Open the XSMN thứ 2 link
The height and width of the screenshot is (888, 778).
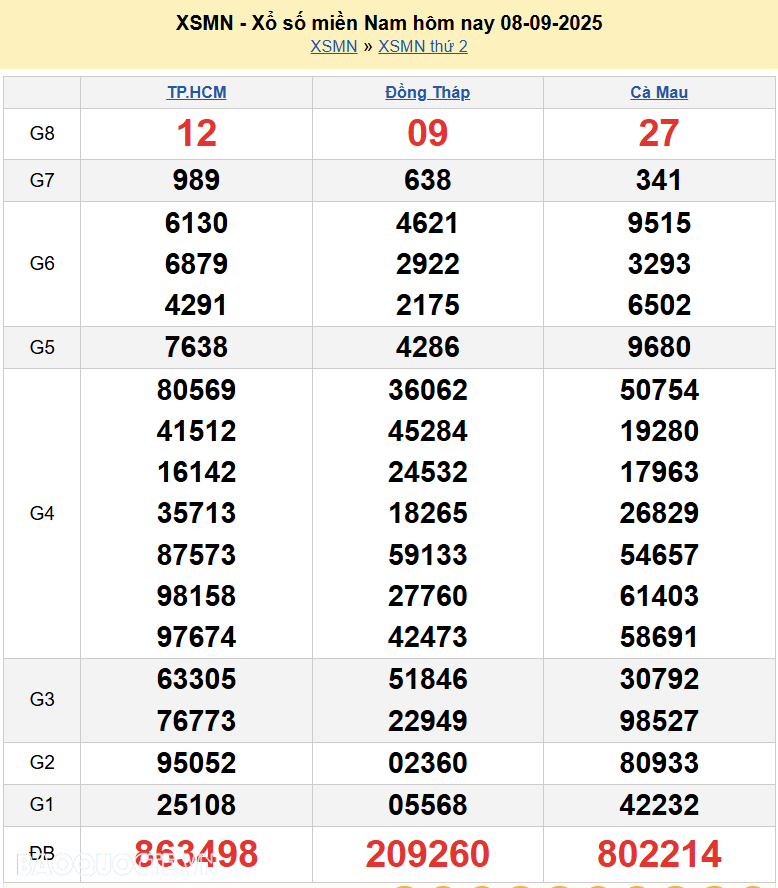(x=422, y=46)
